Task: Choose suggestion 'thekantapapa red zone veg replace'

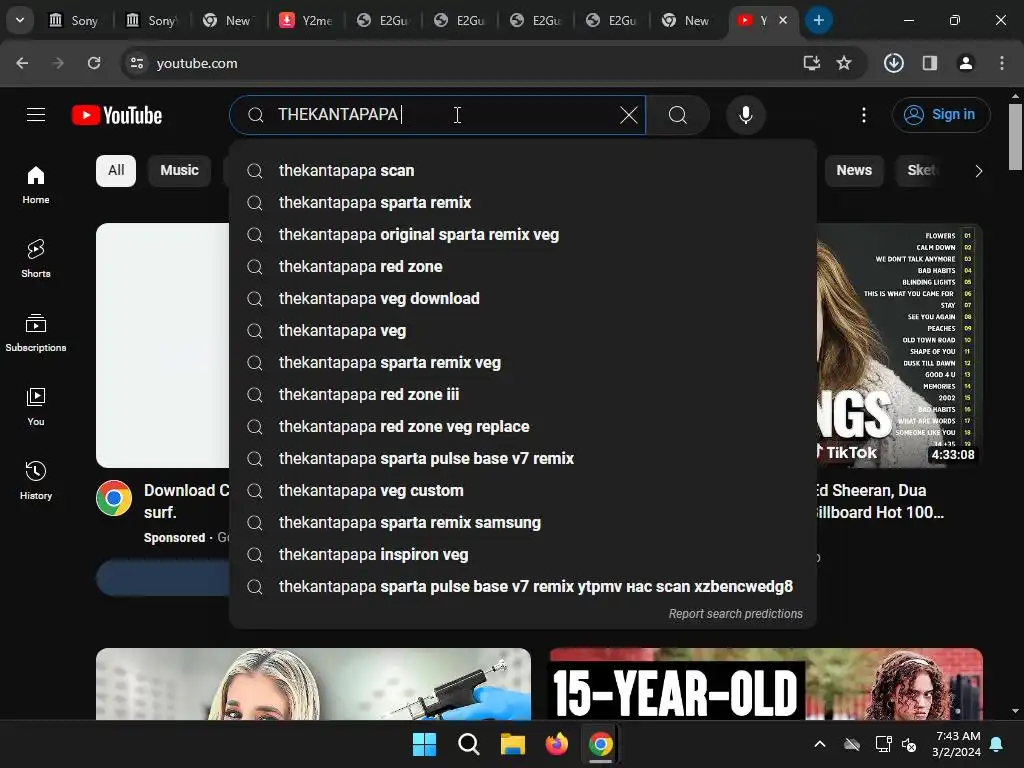Action: (x=522, y=426)
